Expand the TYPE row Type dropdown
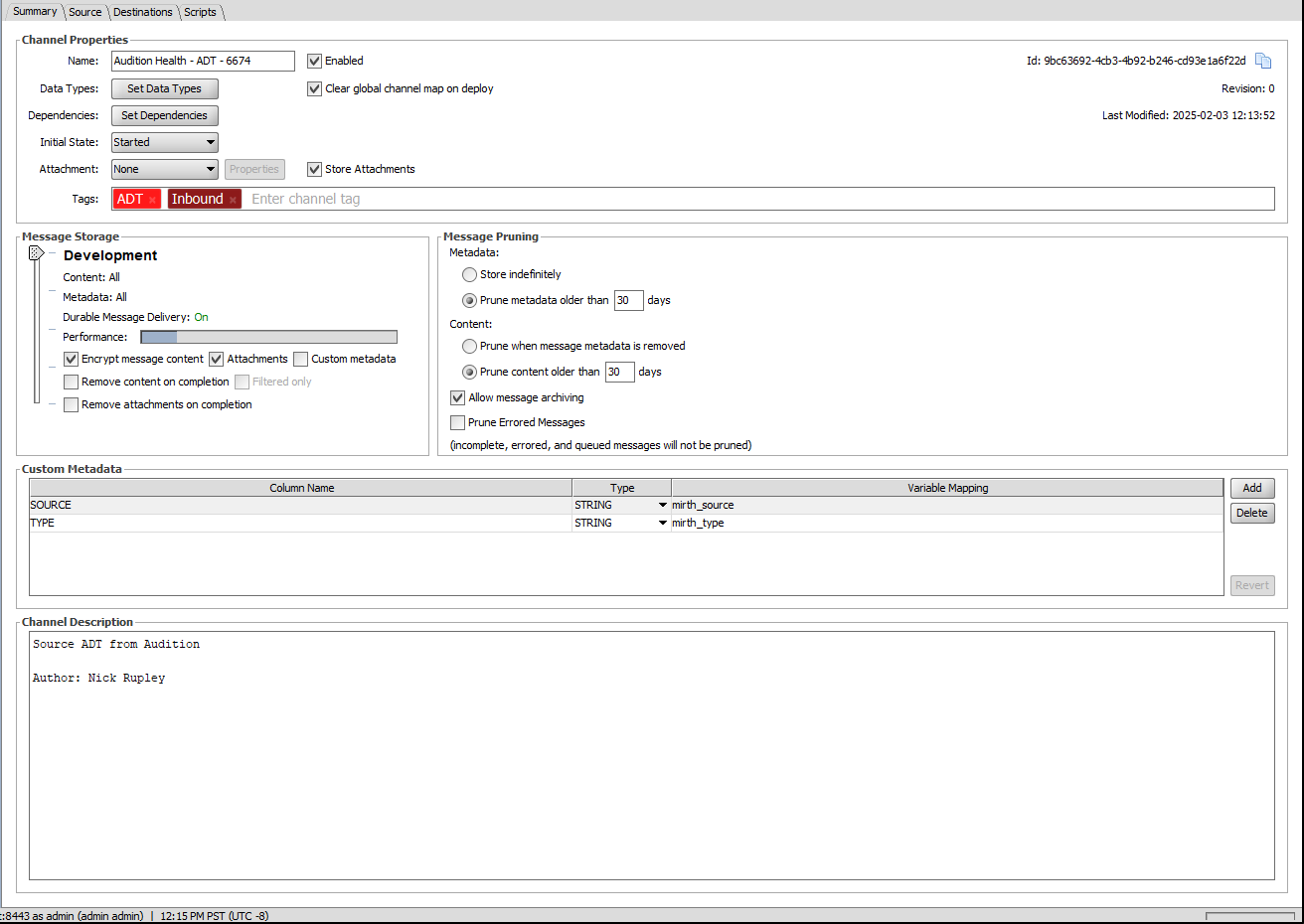 coord(663,523)
